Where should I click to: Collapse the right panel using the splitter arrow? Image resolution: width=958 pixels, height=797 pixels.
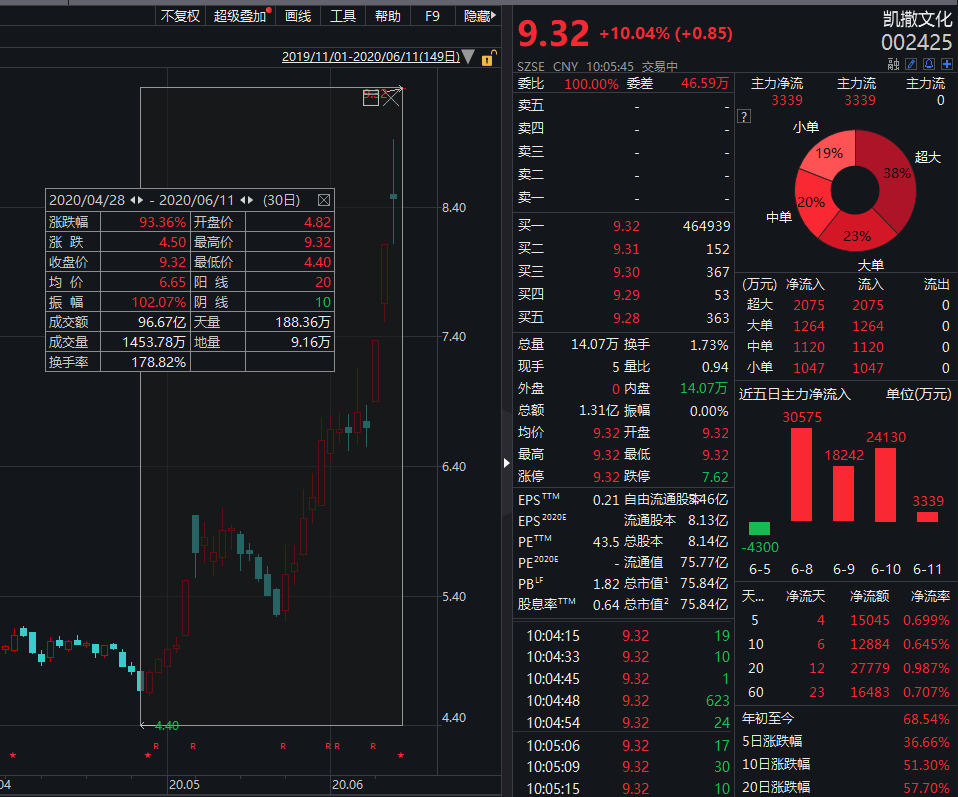[x=506, y=462]
